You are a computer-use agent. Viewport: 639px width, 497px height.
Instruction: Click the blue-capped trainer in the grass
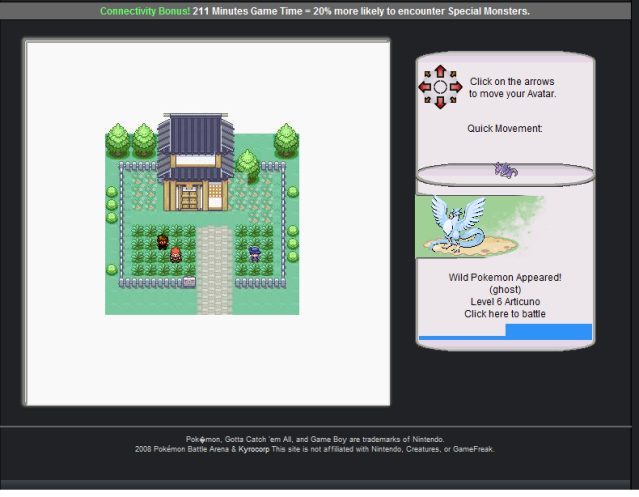pyautogui.click(x=254, y=253)
